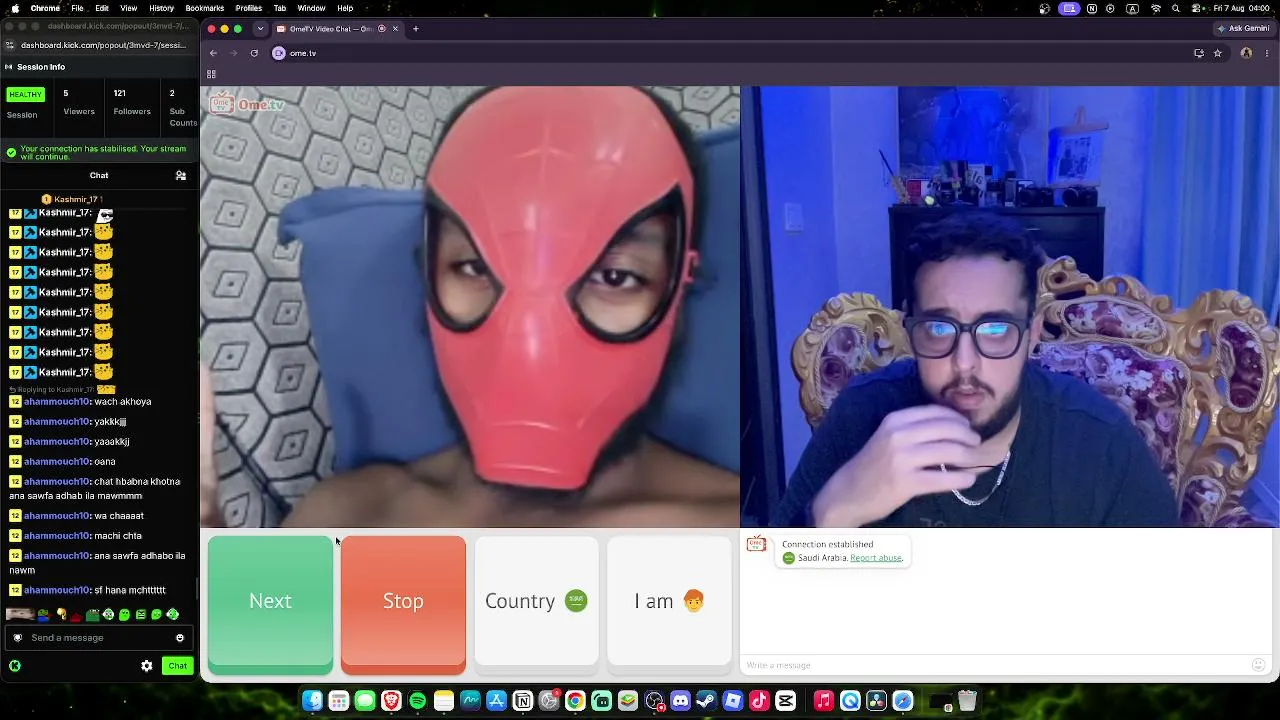1280x720 pixels.
Task: Click the Kick logo icon below chat
Action: (15, 666)
